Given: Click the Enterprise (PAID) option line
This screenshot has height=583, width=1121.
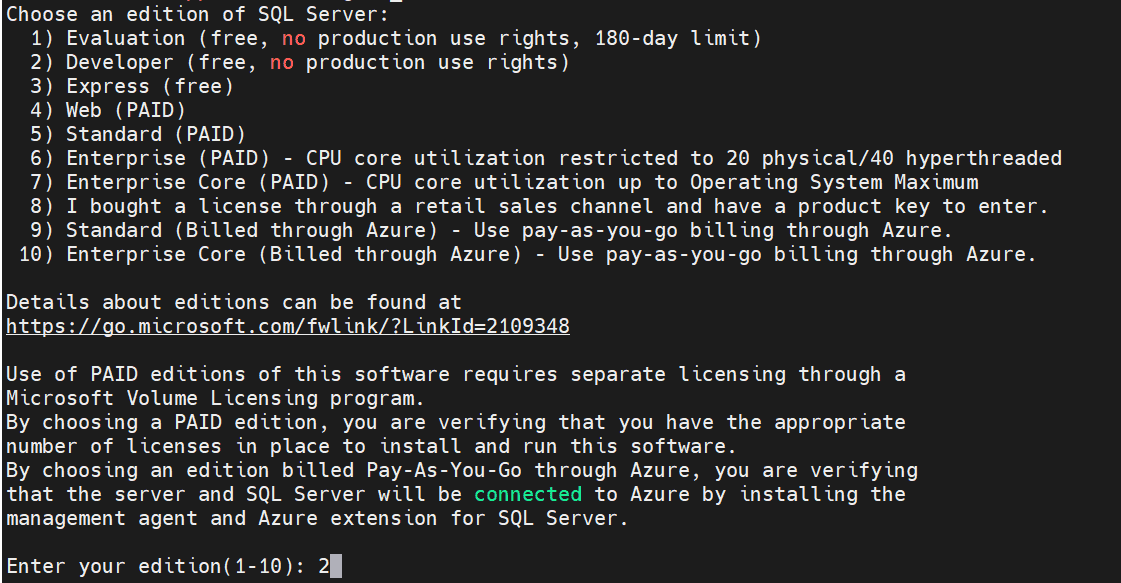Looking at the screenshot, I should 546,158.
